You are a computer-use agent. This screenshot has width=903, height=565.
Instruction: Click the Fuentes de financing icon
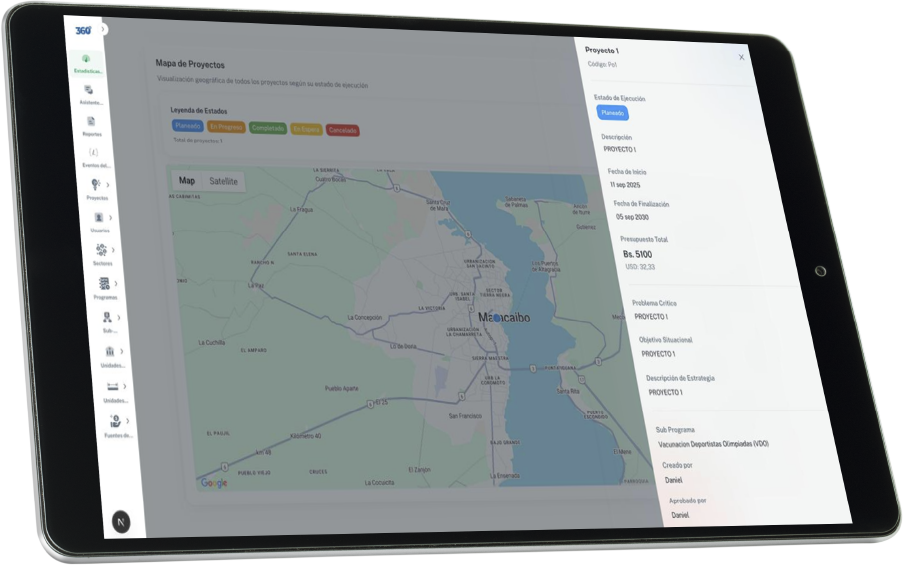(x=115, y=422)
